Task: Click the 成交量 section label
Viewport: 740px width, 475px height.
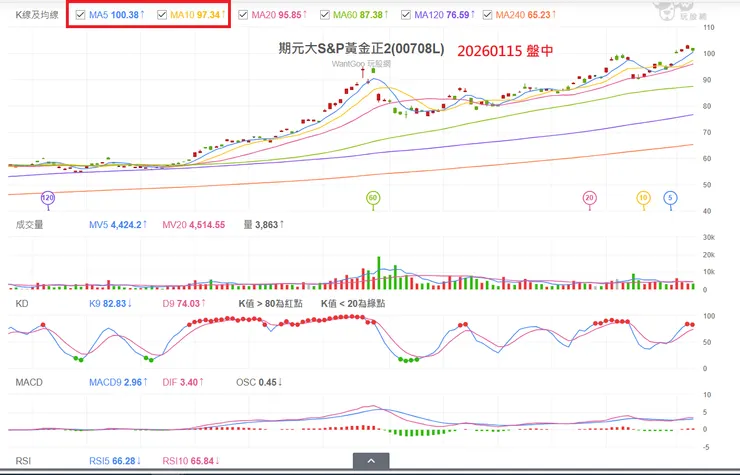Action: tap(29, 225)
